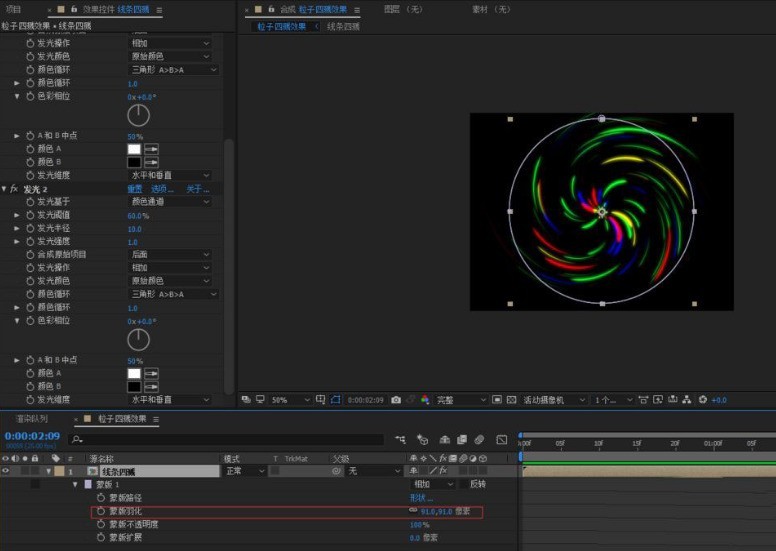Select the 线条四溅 viewer tab
Image resolution: width=776 pixels, height=551 pixels.
343,27
